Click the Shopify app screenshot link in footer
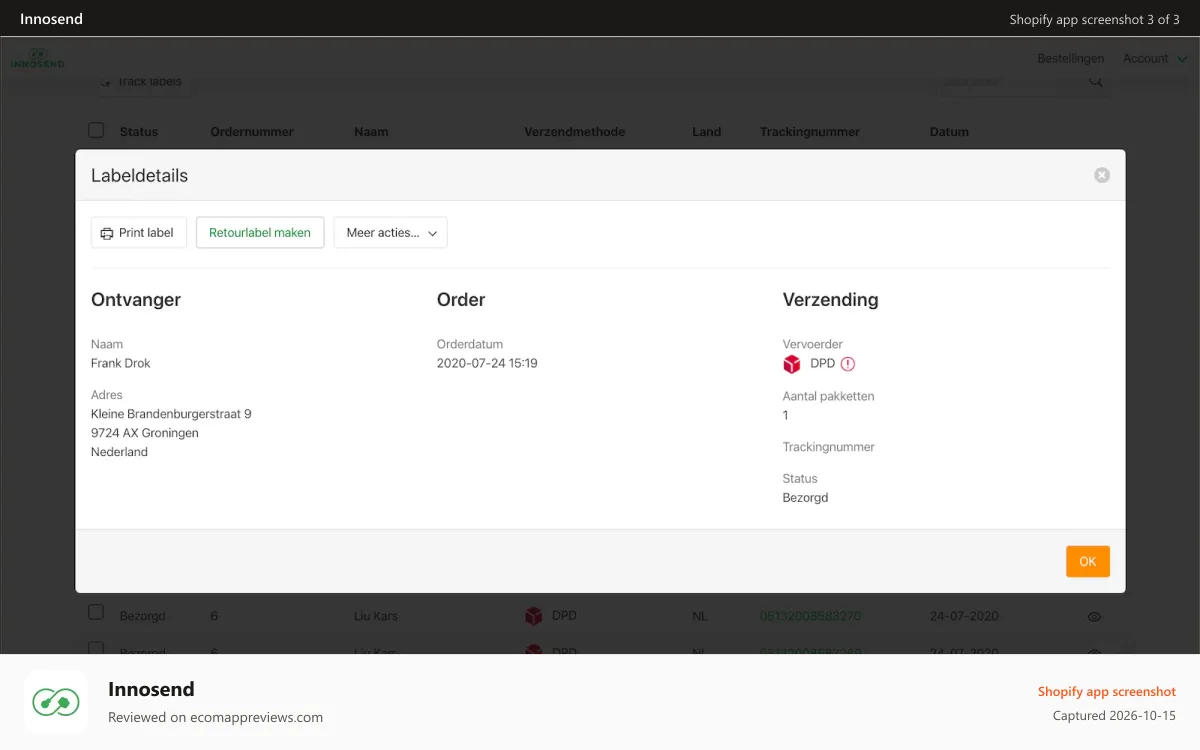 point(1107,691)
